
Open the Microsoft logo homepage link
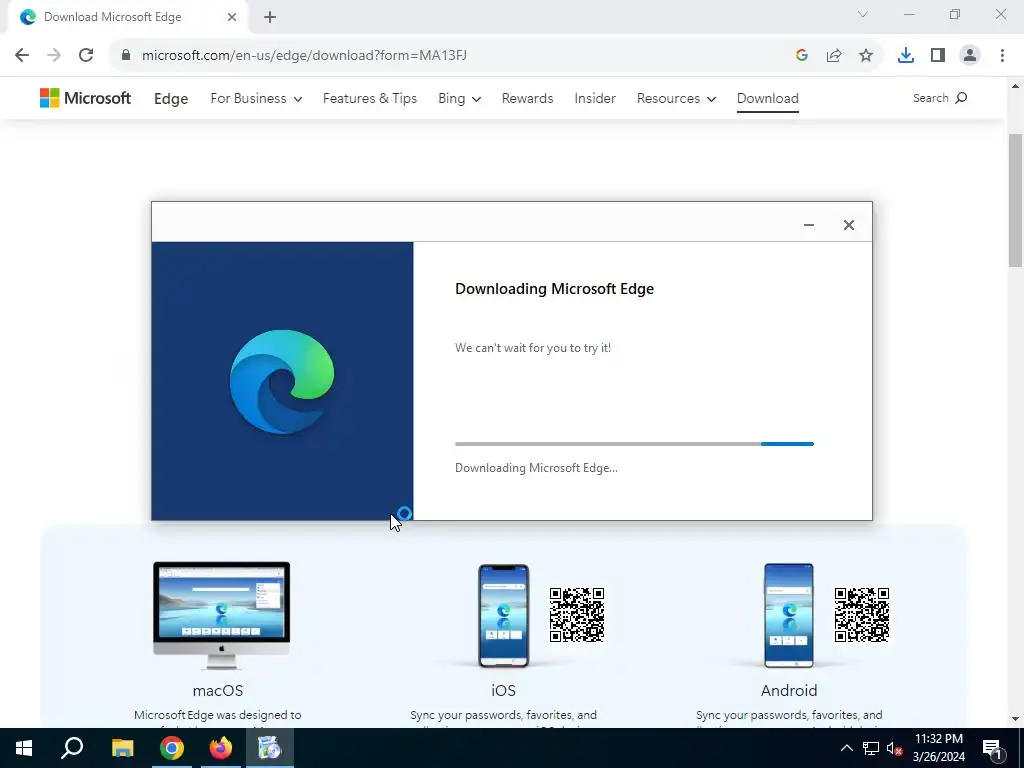(x=86, y=98)
